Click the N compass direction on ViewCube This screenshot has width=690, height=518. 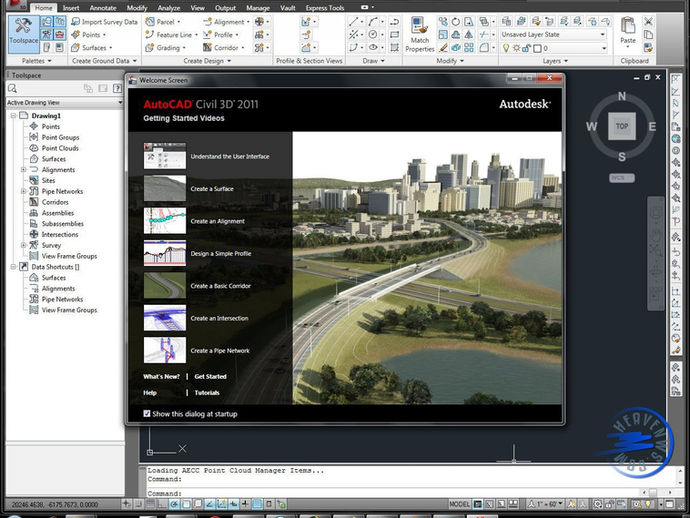coord(622,96)
